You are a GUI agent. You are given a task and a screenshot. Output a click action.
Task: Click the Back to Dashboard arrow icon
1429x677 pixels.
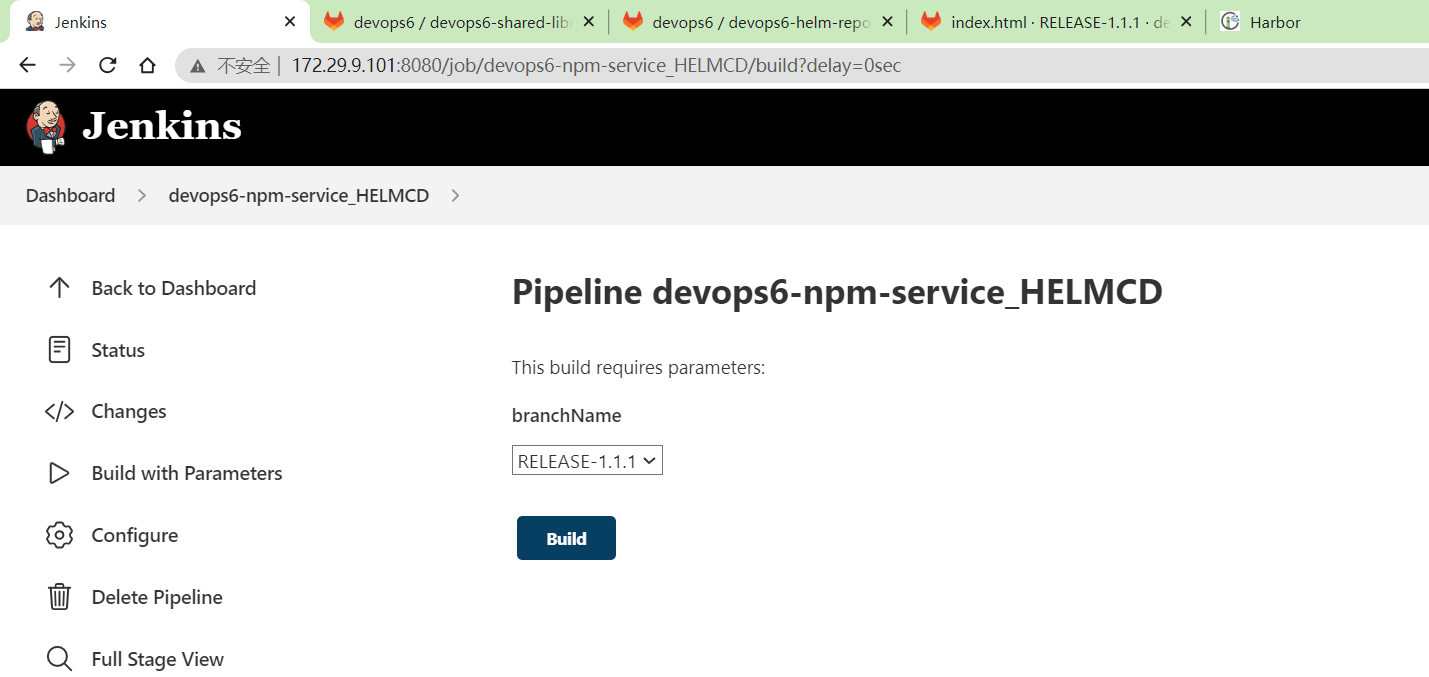point(59,288)
